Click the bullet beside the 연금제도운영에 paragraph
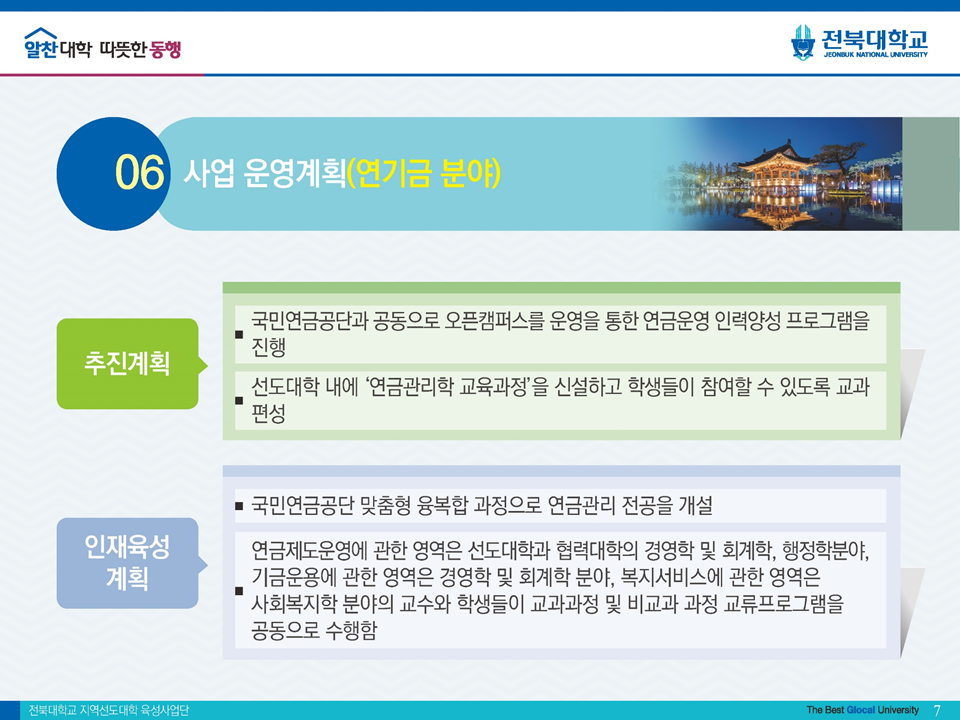The width and height of the screenshot is (960, 720). 239,591
